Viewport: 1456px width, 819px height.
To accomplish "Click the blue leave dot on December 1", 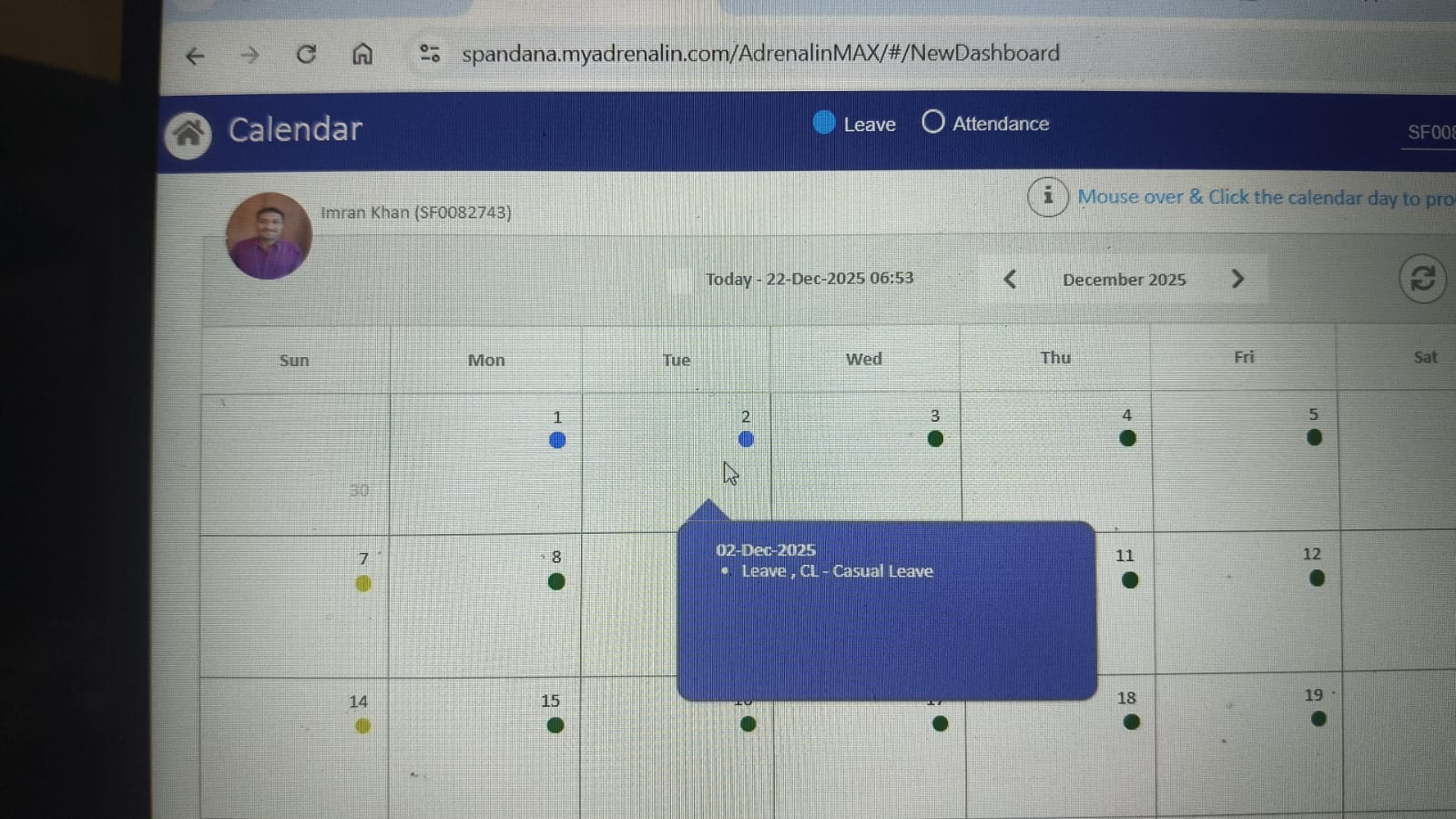I will click(x=557, y=441).
